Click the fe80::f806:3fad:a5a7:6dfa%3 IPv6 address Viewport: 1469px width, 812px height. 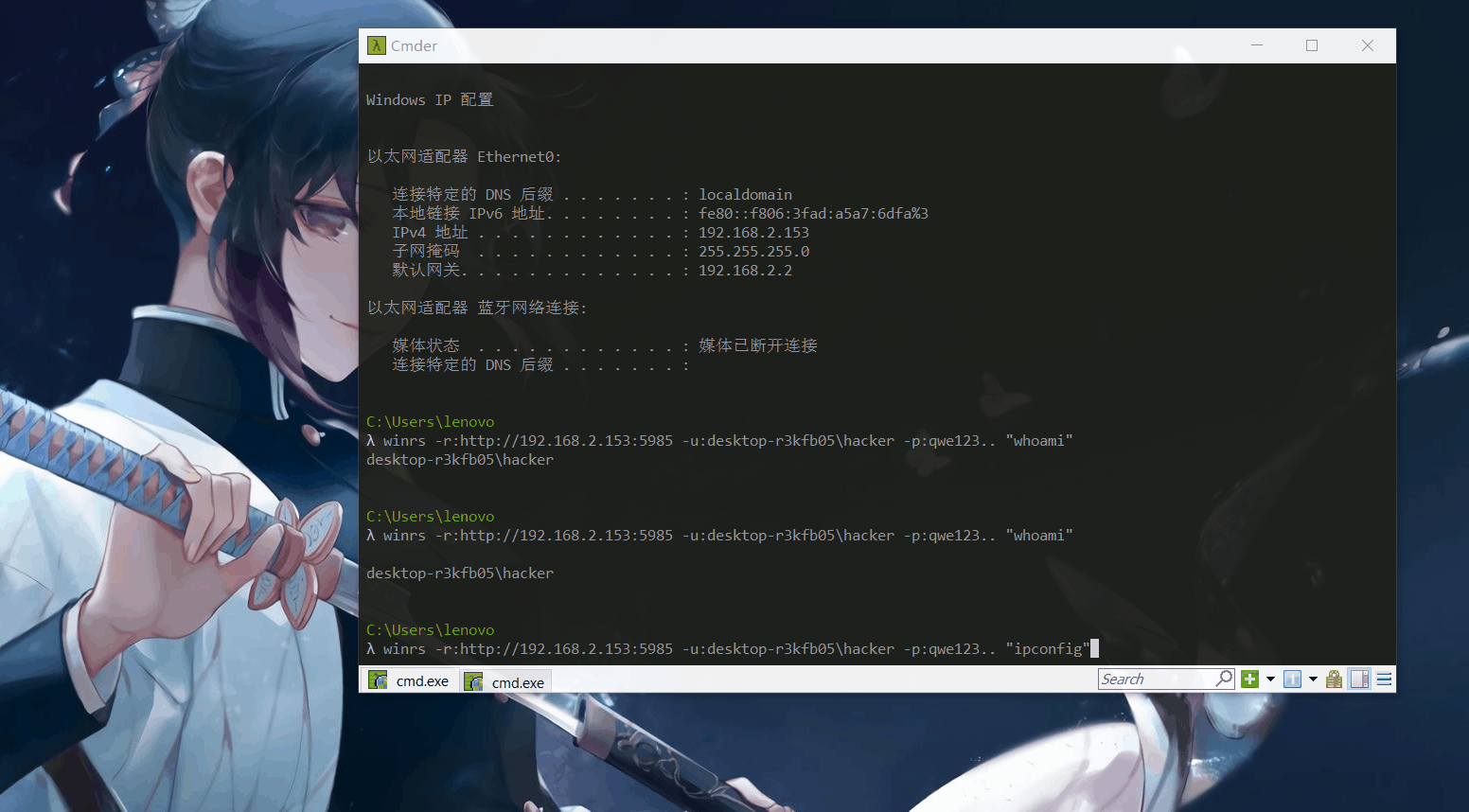pos(813,214)
